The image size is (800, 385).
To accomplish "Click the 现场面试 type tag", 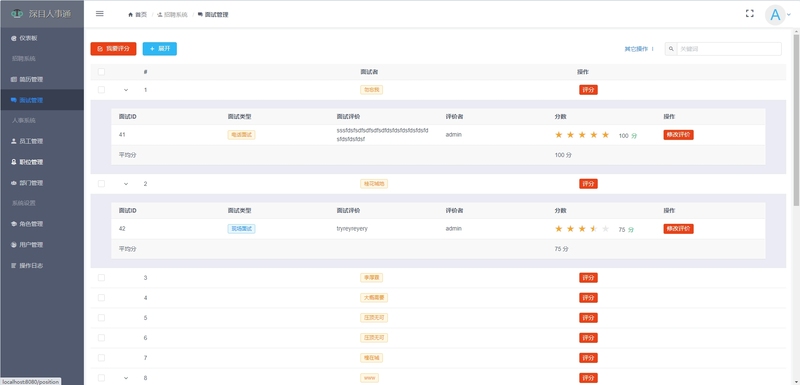I will [x=241, y=229].
